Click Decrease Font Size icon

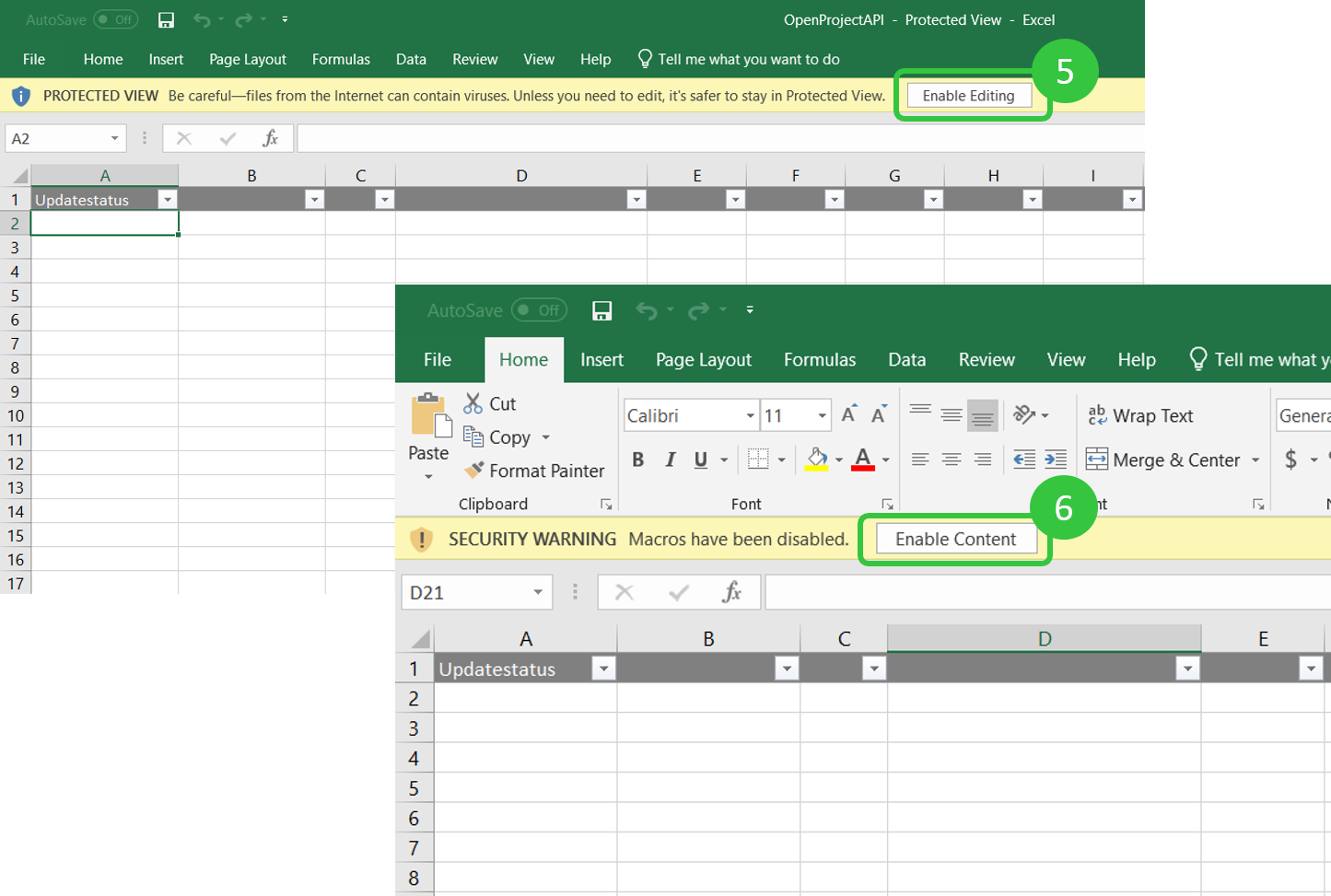pos(879,414)
